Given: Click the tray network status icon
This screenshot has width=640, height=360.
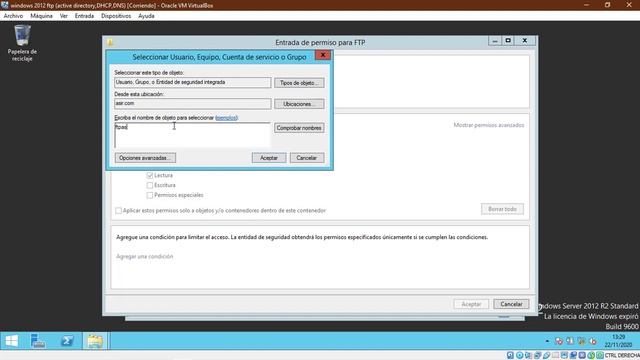Looking at the screenshot, I should click(x=582, y=341).
